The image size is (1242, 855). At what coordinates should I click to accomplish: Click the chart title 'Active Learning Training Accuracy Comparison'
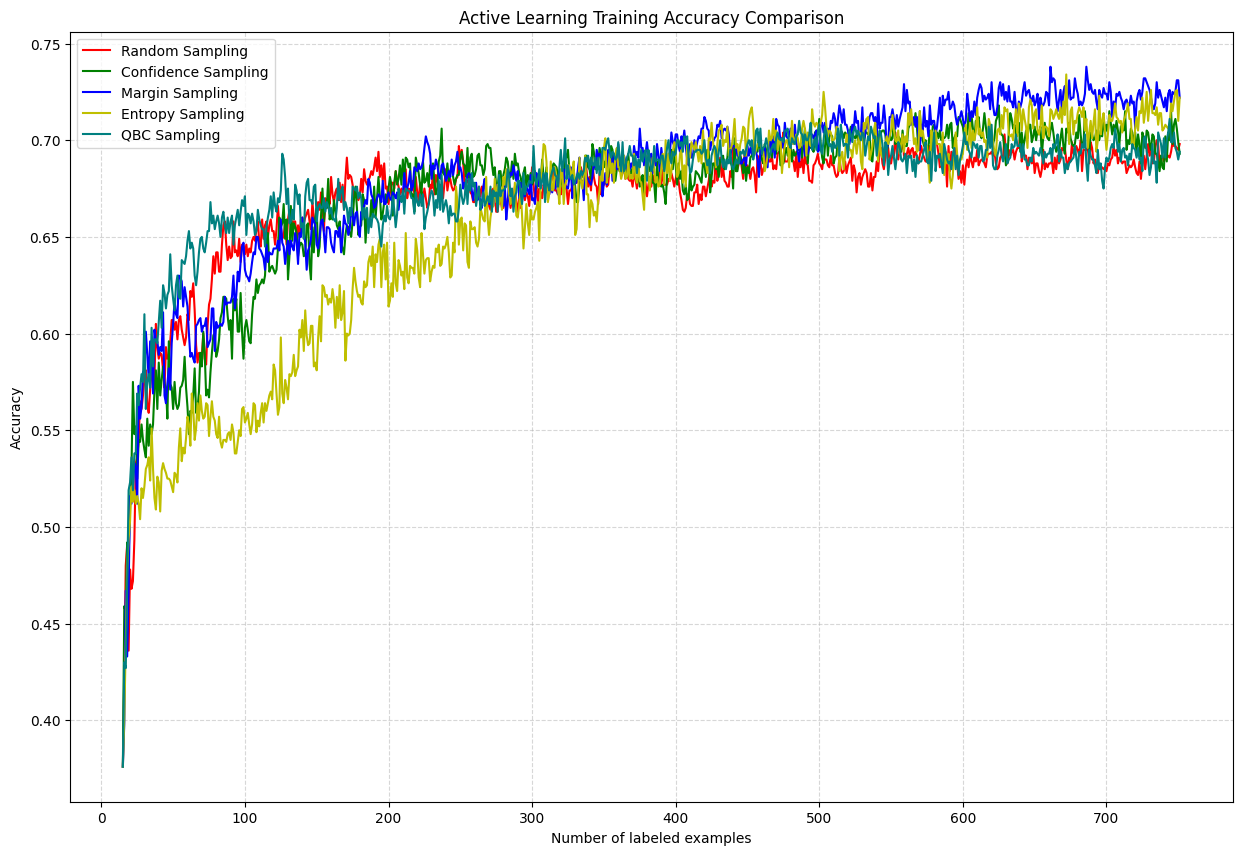point(651,18)
